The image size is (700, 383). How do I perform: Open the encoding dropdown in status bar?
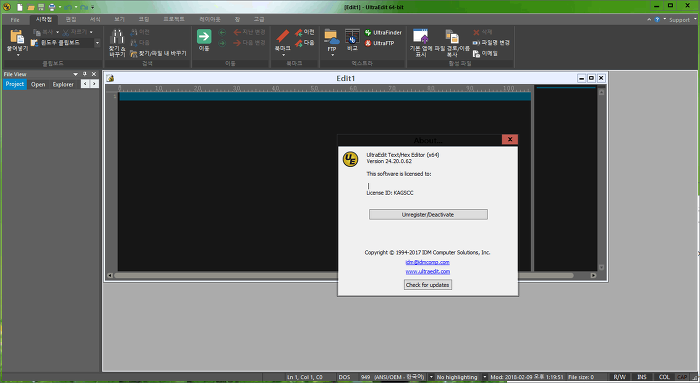431,377
